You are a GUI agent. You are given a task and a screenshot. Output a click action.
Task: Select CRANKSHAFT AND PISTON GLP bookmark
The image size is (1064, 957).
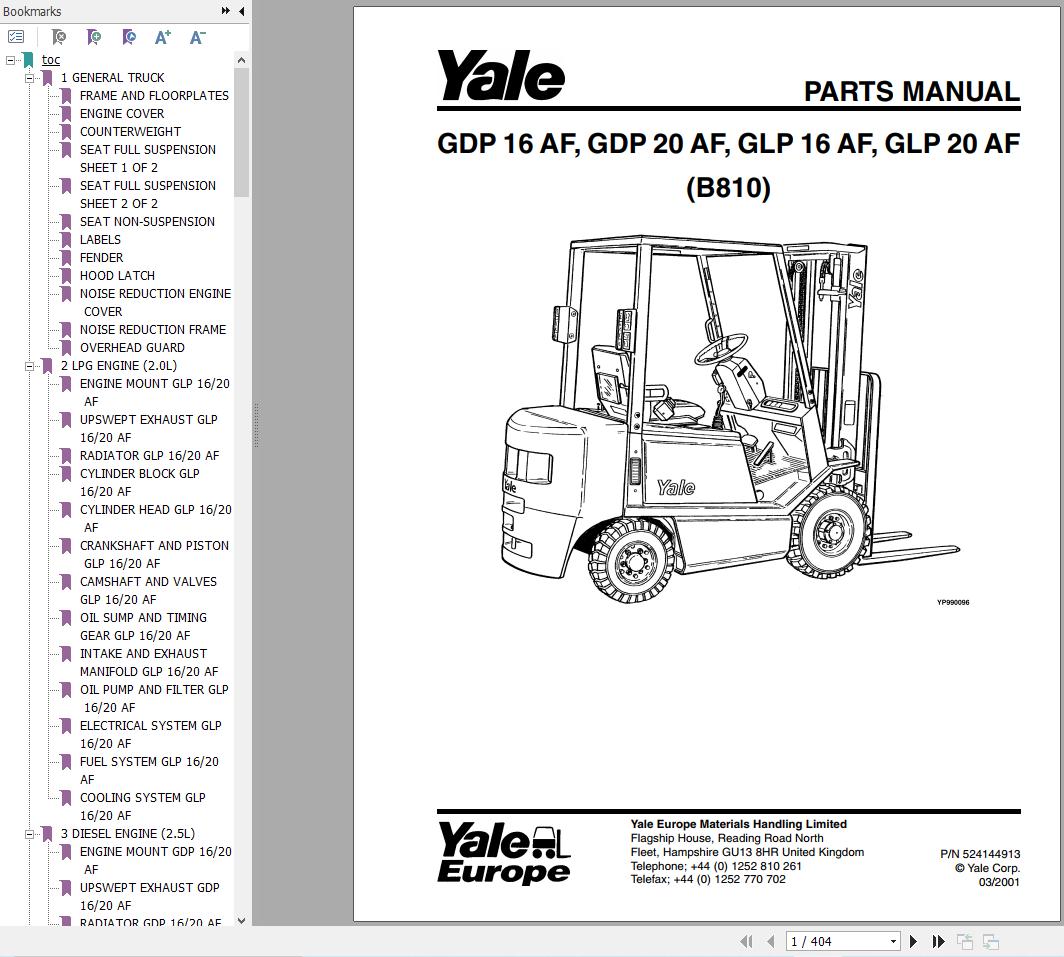coord(155,554)
